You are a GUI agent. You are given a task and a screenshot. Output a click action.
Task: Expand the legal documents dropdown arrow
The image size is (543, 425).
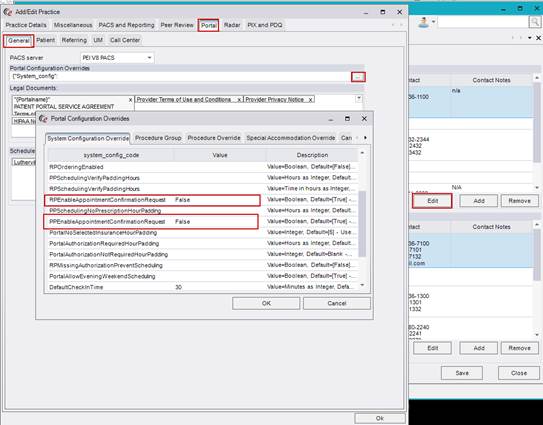pyautogui.click(x=359, y=99)
